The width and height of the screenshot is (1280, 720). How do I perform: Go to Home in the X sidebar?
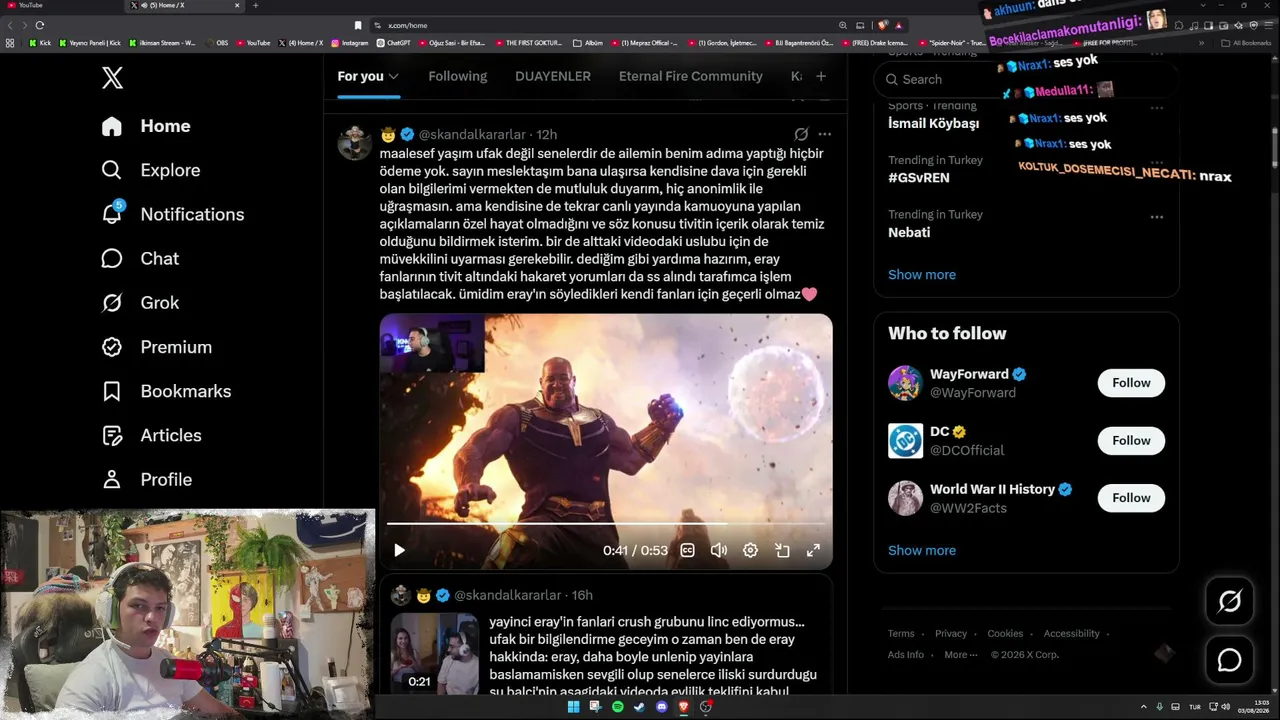[x=146, y=126]
